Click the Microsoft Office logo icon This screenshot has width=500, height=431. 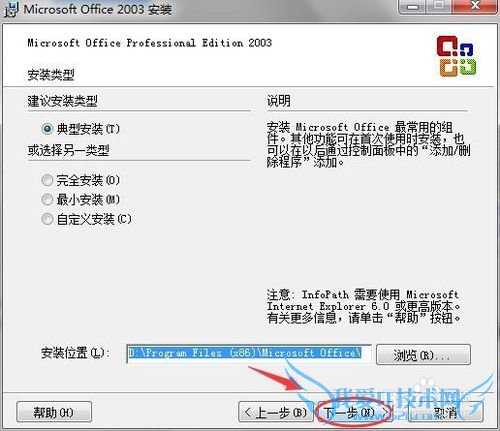[456, 56]
